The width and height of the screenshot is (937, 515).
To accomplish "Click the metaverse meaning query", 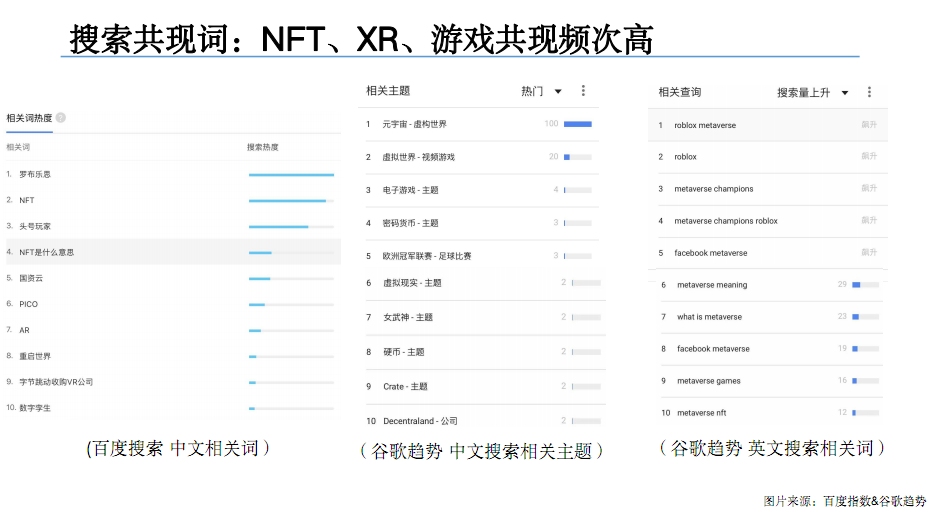I will [711, 285].
